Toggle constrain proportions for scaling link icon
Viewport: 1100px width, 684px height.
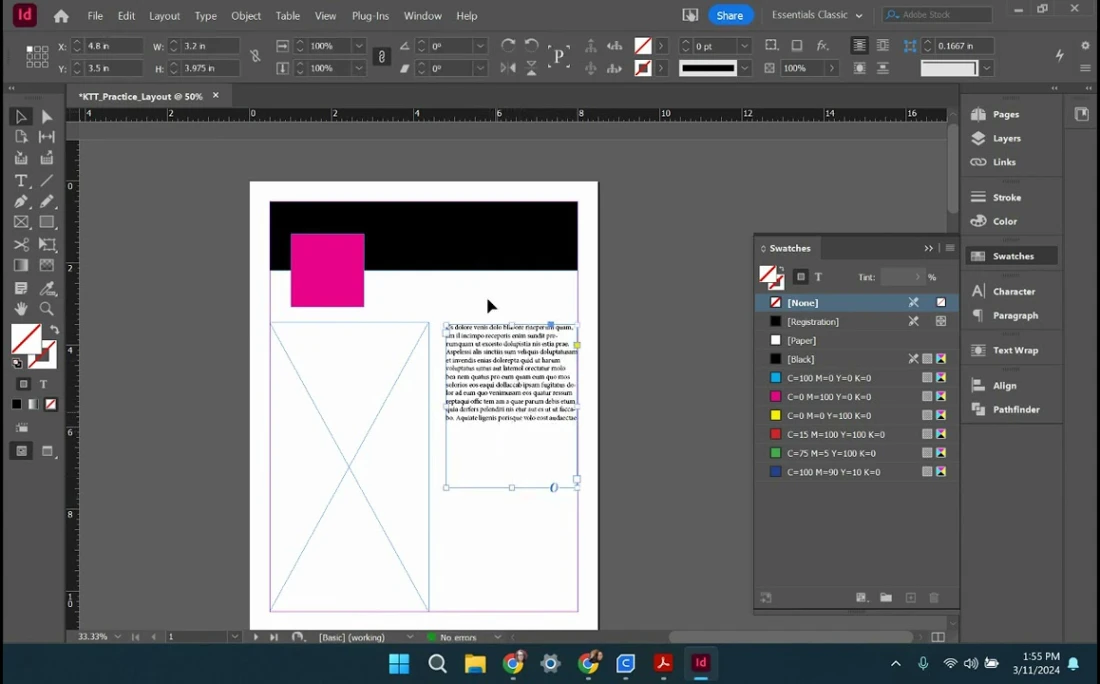[x=381, y=57]
